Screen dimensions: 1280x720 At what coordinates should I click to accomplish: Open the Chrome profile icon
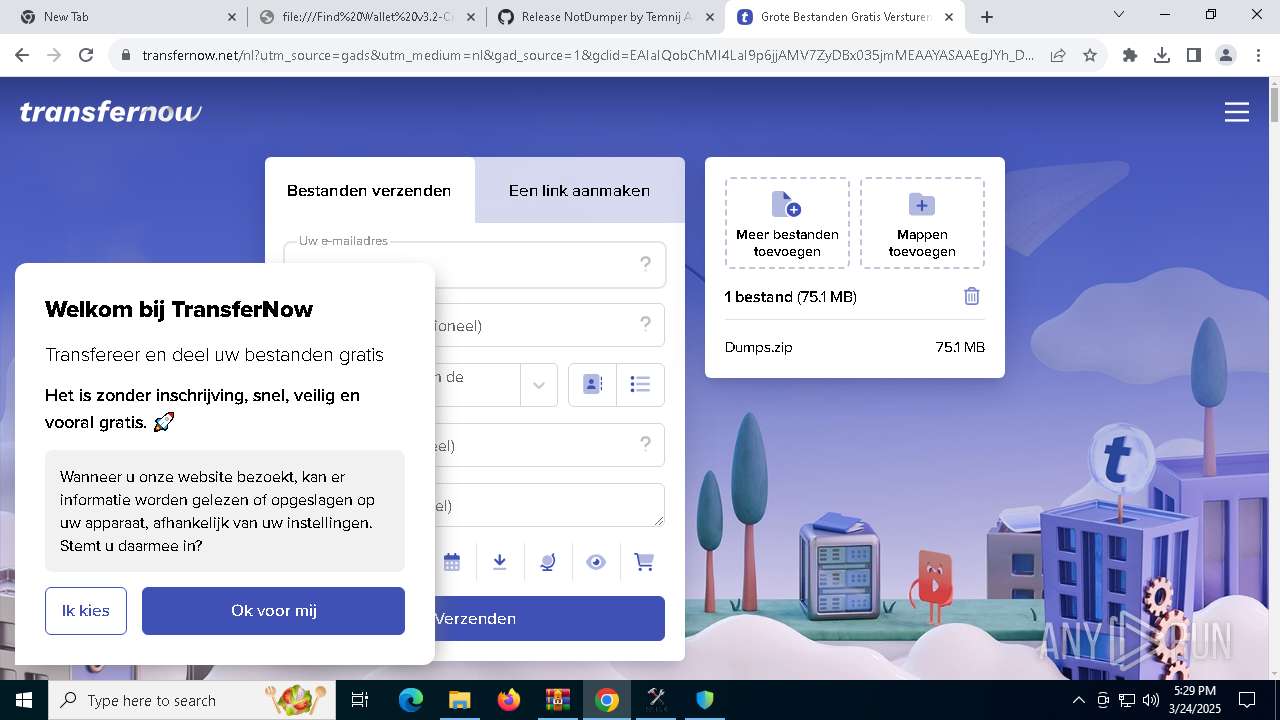1226,56
